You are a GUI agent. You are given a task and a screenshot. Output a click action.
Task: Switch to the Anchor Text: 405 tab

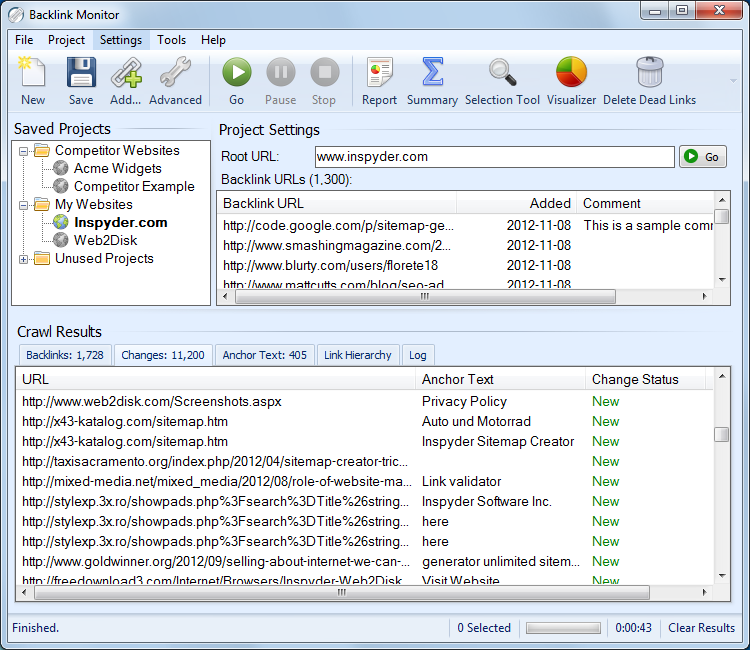[x=265, y=355]
